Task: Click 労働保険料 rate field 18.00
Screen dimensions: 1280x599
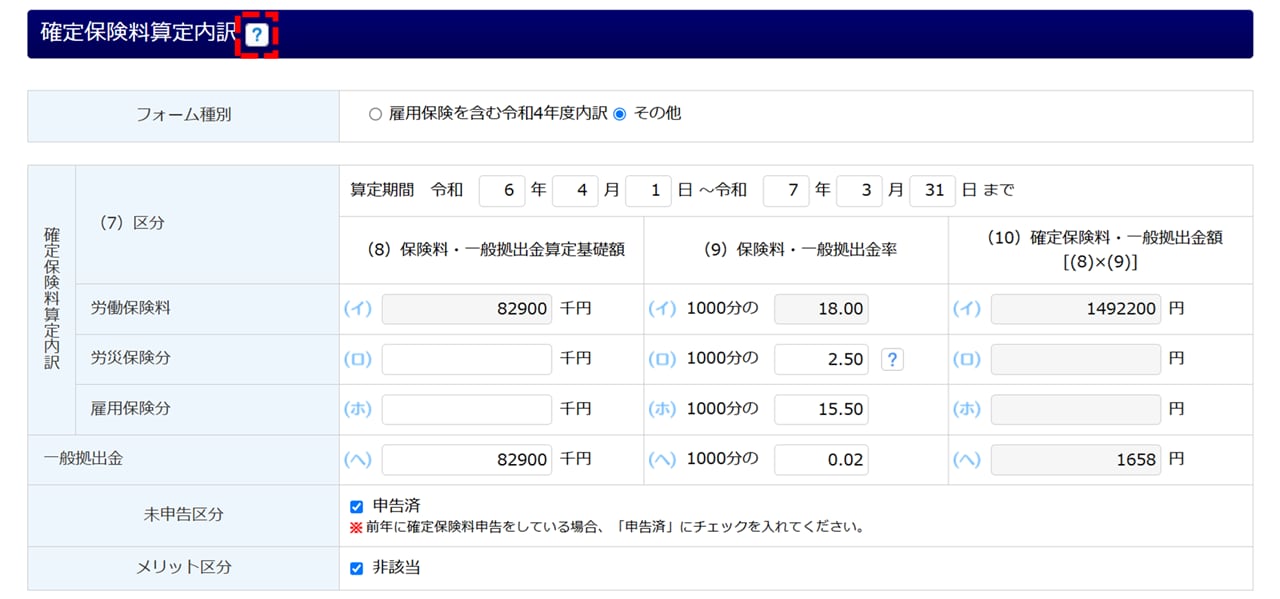Action: pyautogui.click(x=821, y=309)
